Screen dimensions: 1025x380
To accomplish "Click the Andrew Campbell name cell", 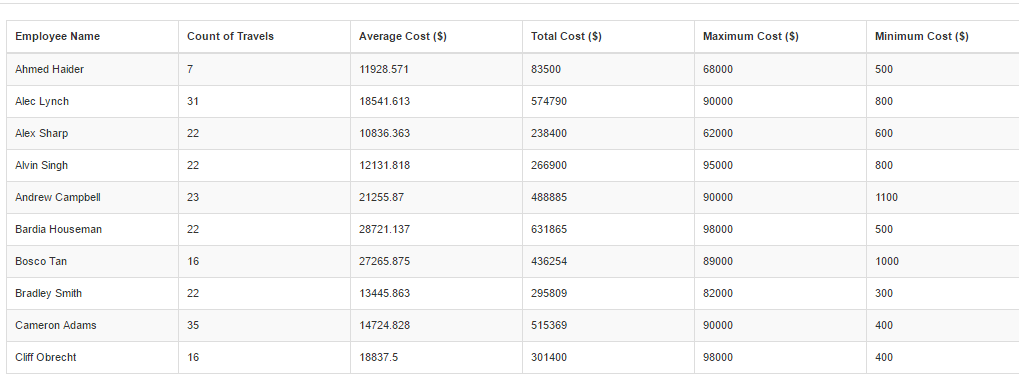I will click(x=93, y=198).
